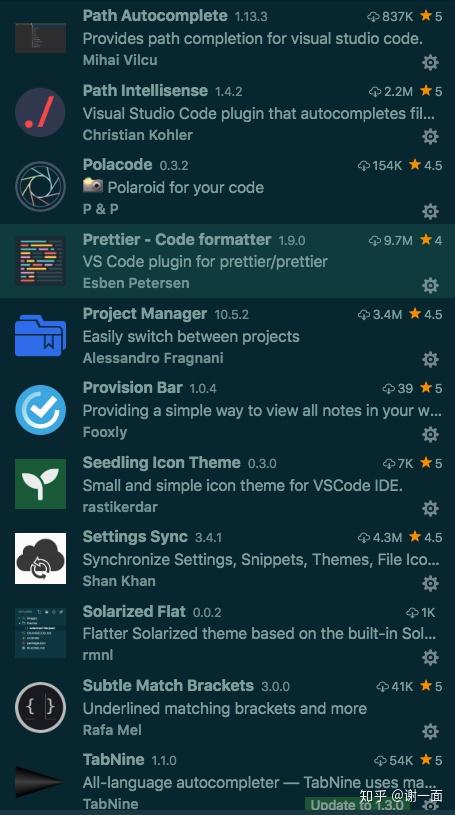Click the Path Intellisense extension name

[x=145, y=90]
